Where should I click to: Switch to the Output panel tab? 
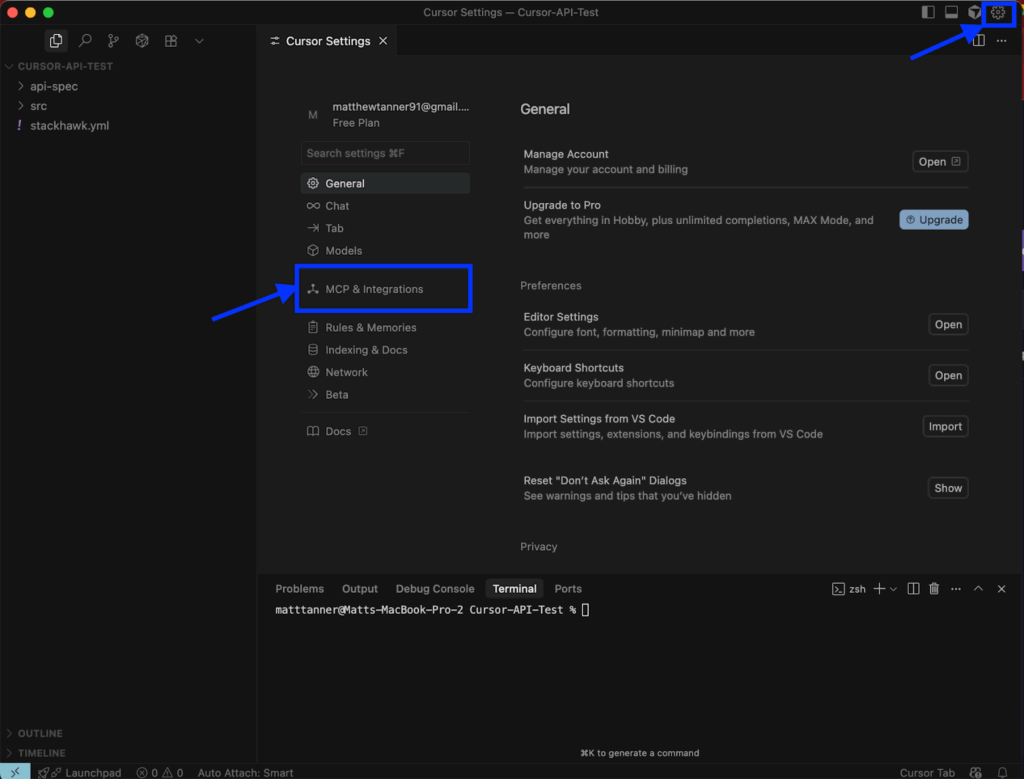click(x=360, y=588)
